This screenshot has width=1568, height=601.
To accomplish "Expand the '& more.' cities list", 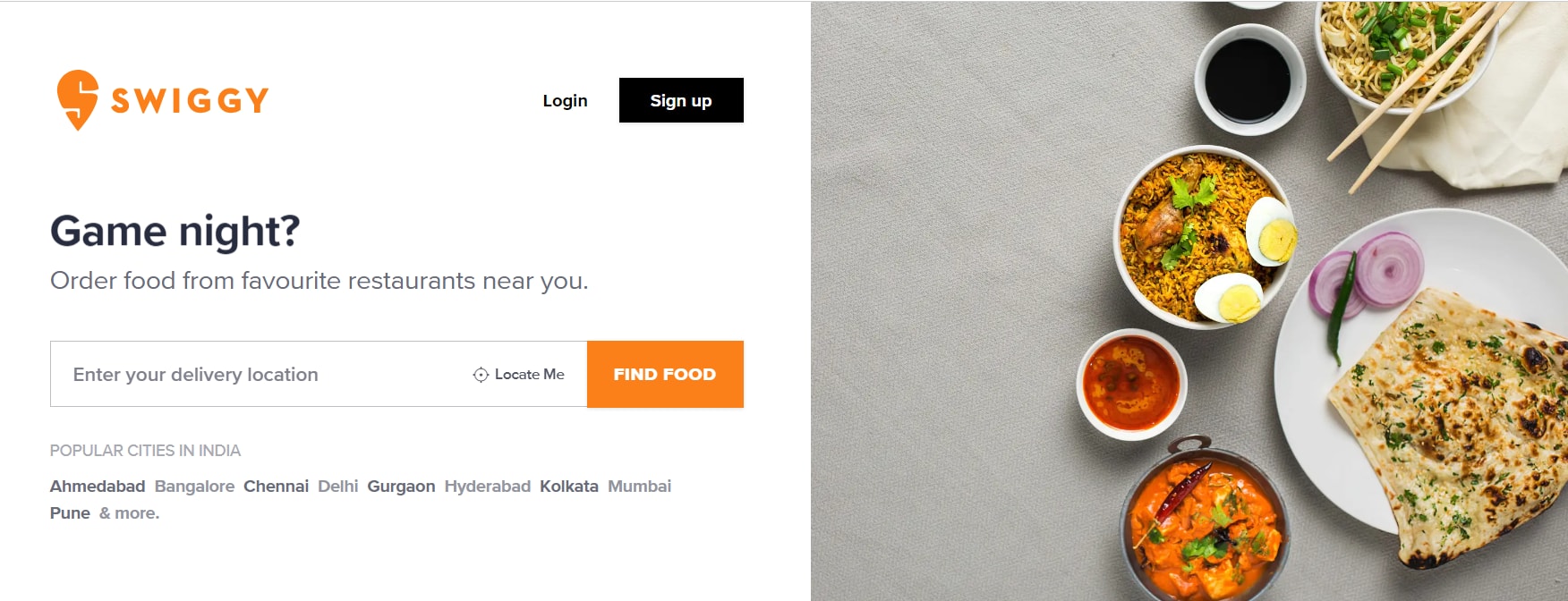I will 130,513.
